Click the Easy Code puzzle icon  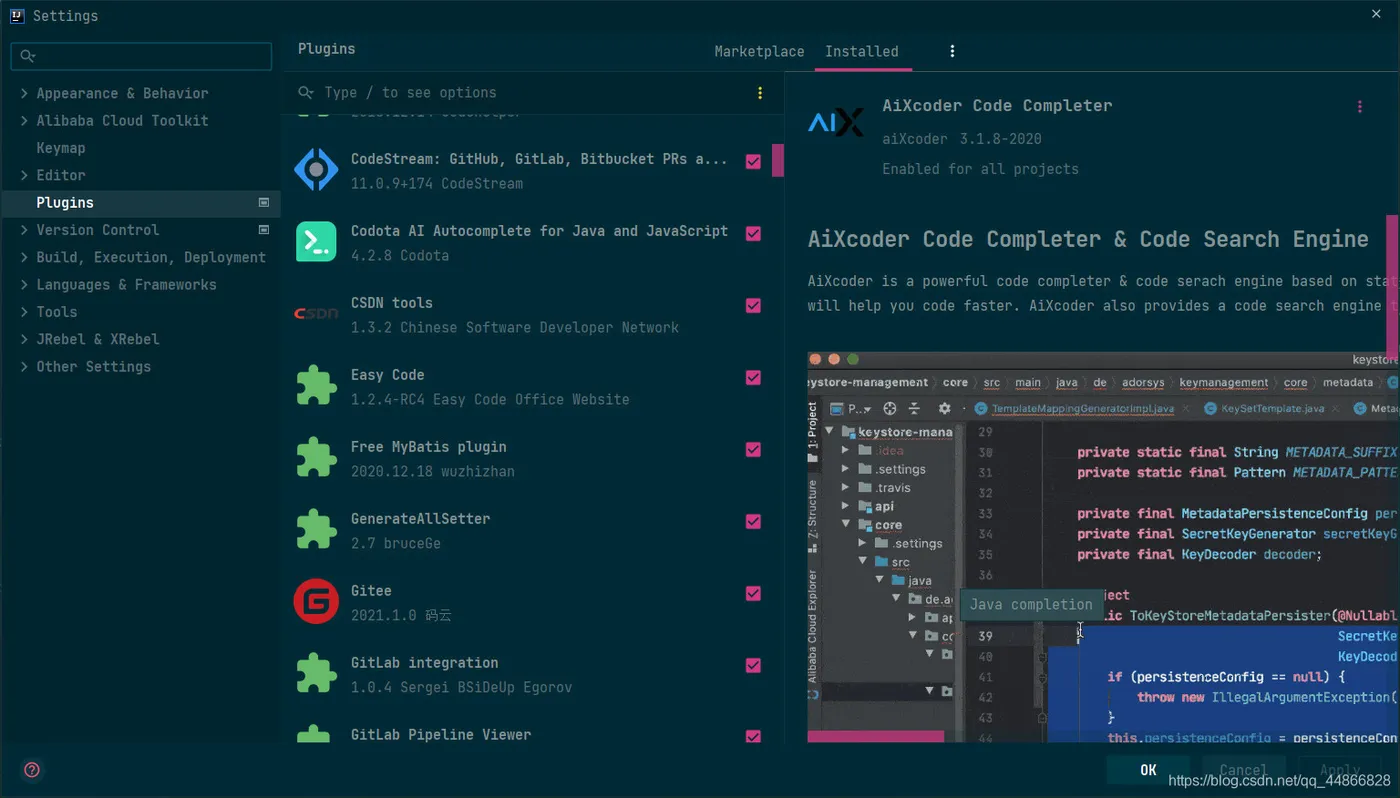tap(316, 386)
